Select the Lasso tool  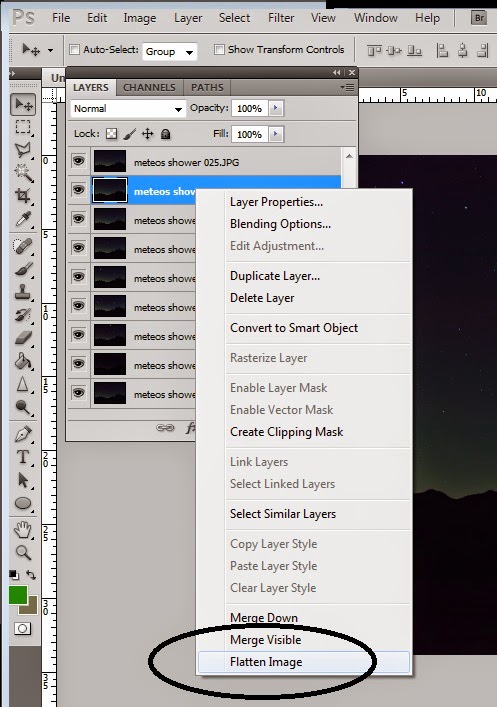click(23, 150)
